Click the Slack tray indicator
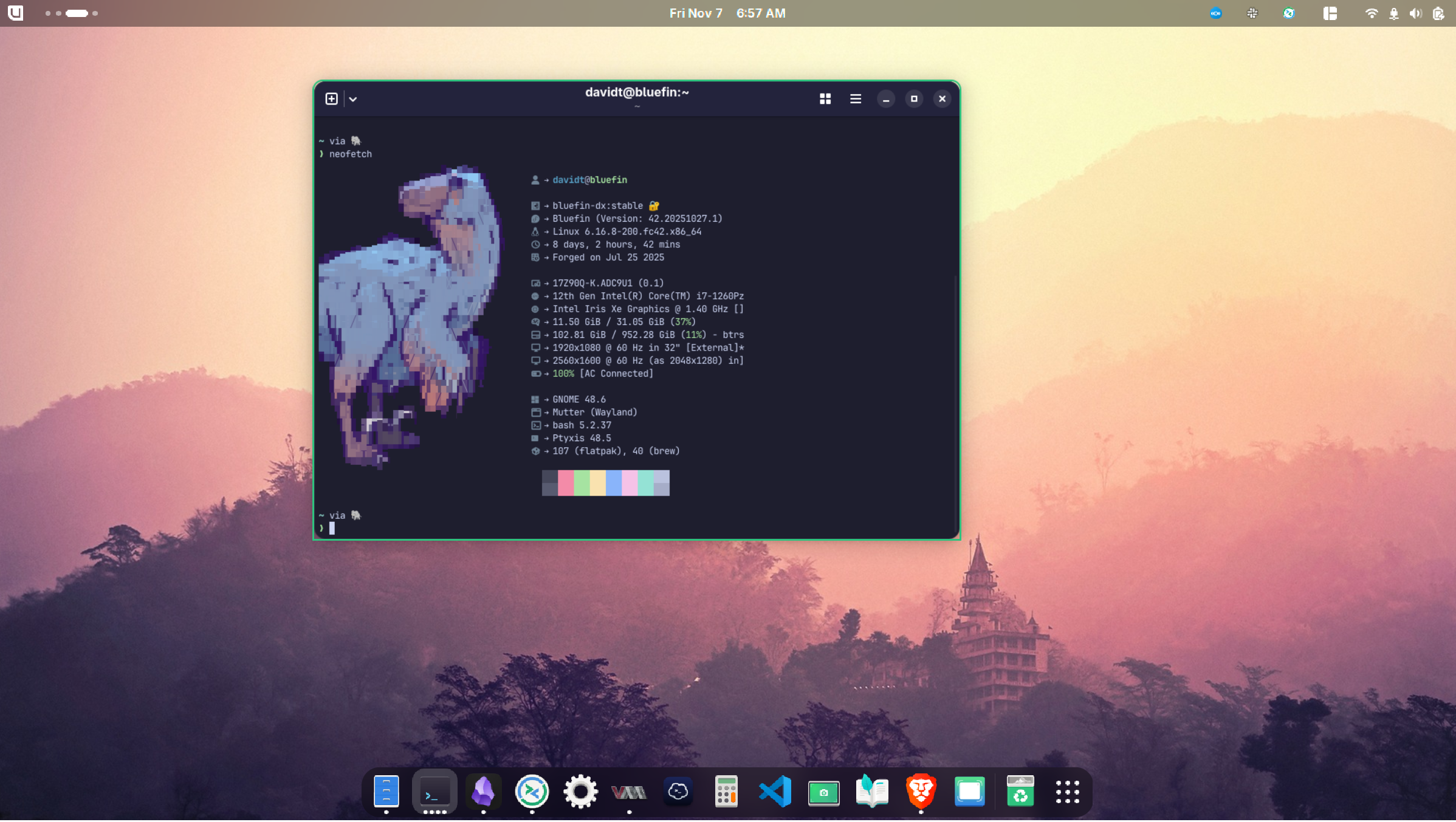 (1252, 13)
